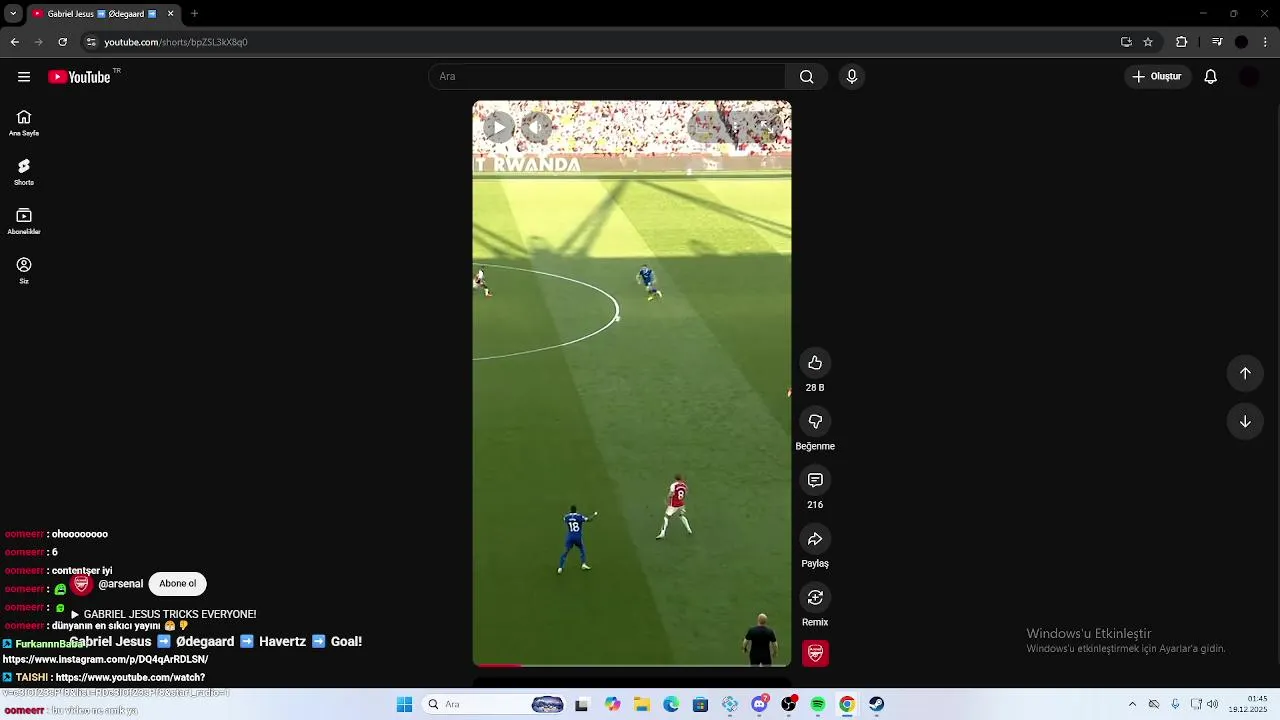The height and width of the screenshot is (720, 1280).
Task: Open the Windows Start menu
Action: [405, 704]
